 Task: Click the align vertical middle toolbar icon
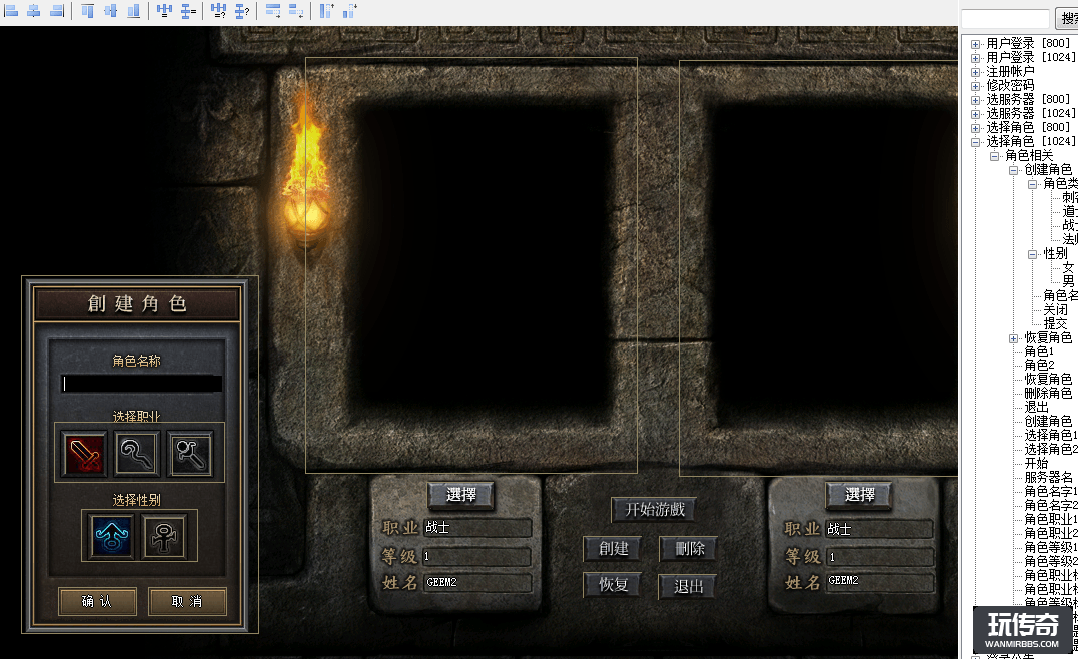pos(111,10)
